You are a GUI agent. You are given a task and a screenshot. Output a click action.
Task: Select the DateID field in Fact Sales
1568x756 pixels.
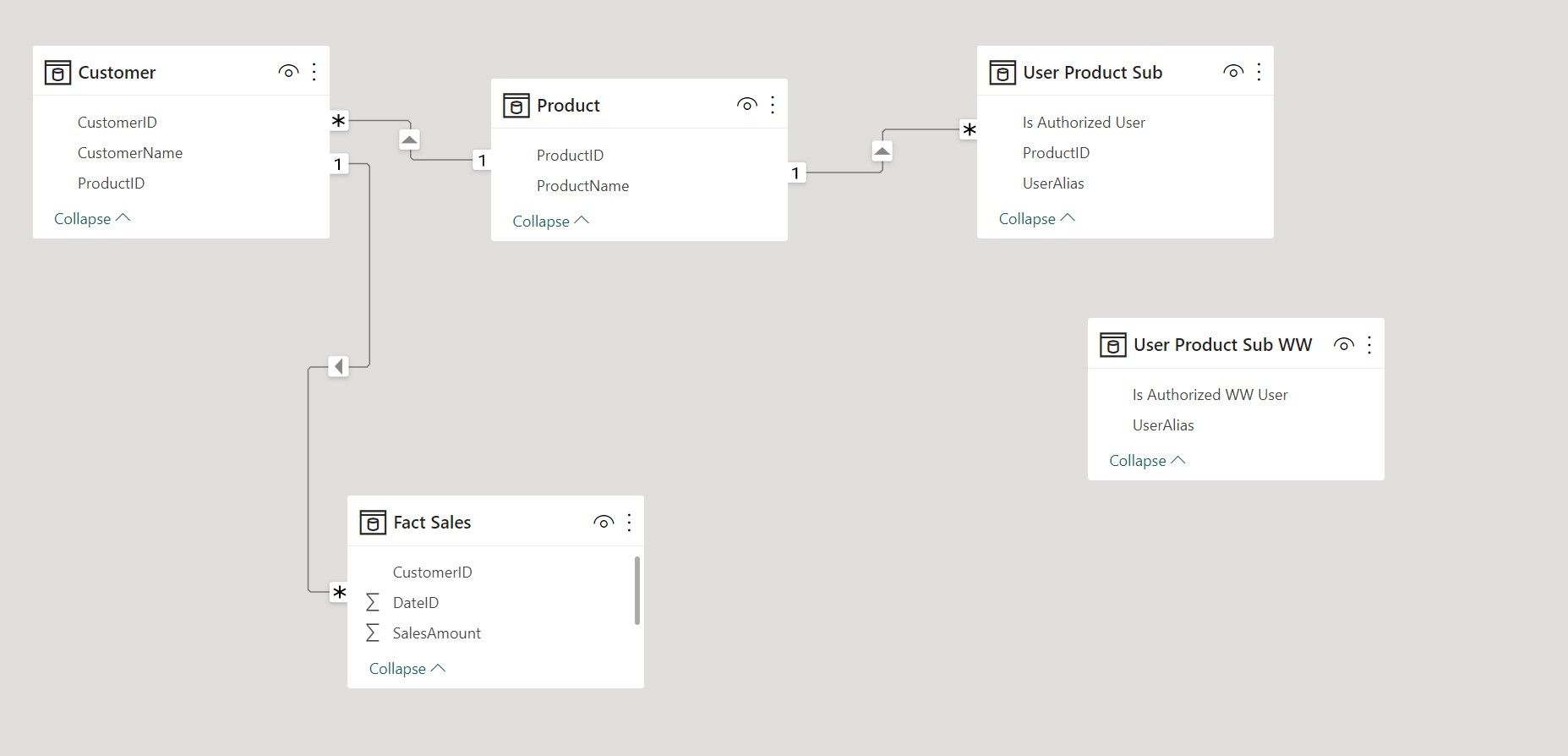tap(416, 603)
